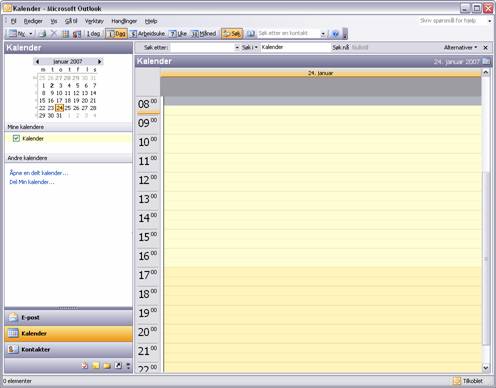Click the Åpne en delt kalender link
This screenshot has height=388, width=496.
tap(39, 173)
